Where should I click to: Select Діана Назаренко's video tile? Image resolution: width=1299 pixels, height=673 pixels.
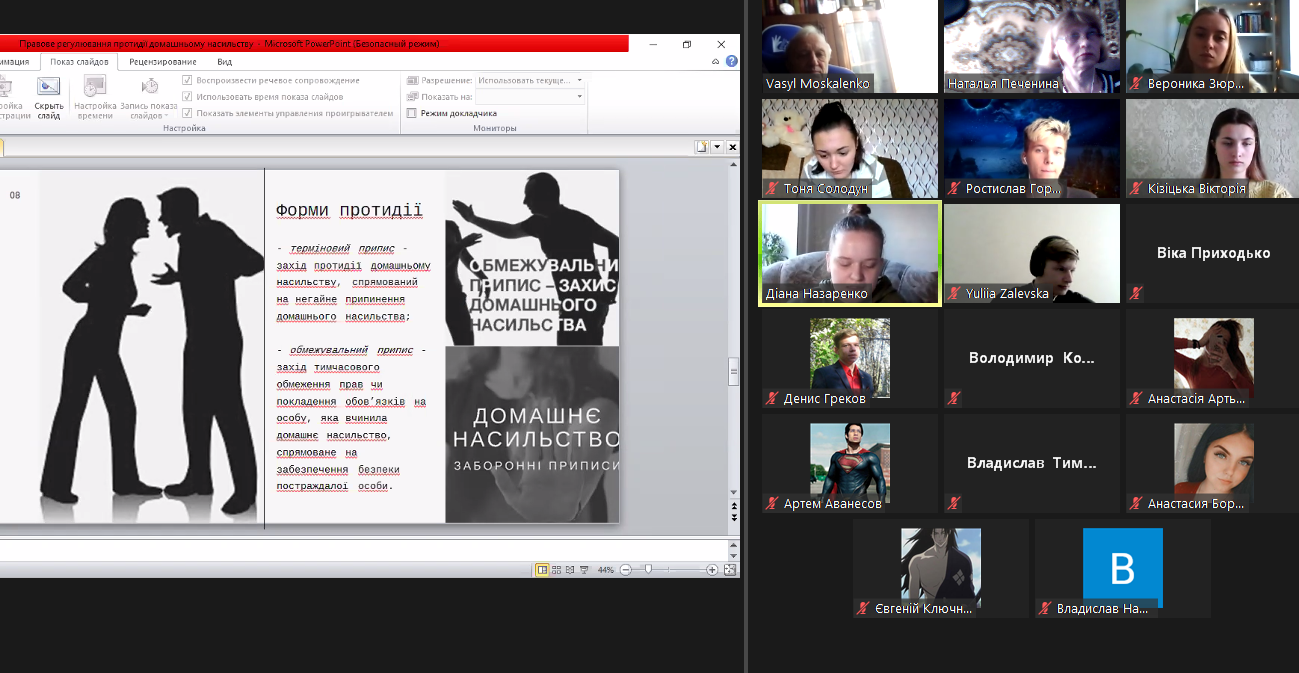click(x=849, y=253)
